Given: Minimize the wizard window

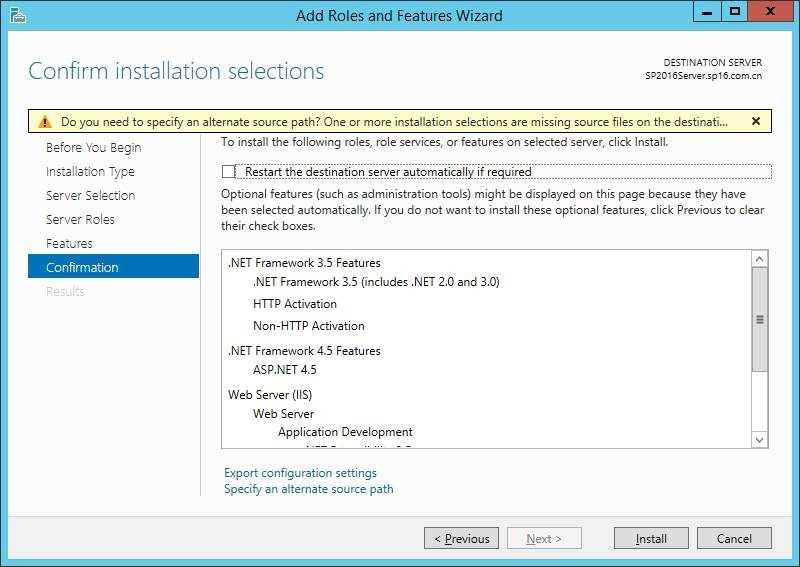Looking at the screenshot, I should pyautogui.click(x=707, y=12).
